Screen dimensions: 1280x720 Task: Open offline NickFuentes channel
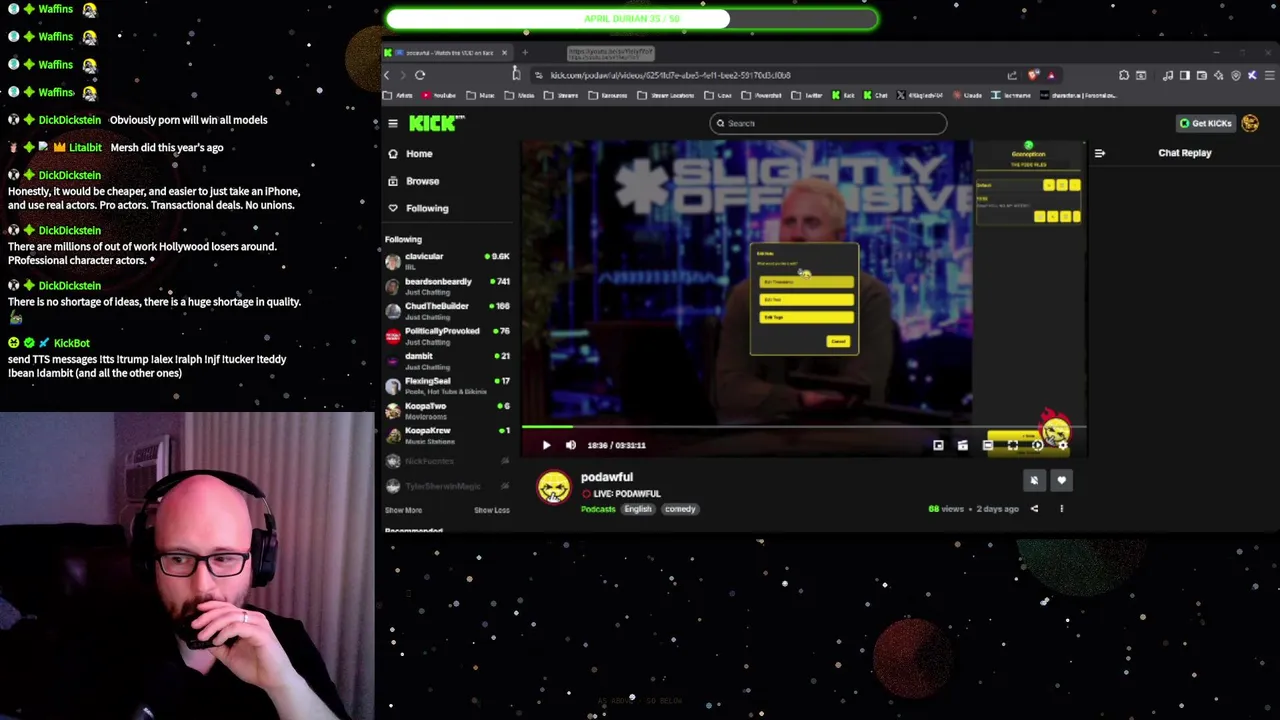coord(448,461)
